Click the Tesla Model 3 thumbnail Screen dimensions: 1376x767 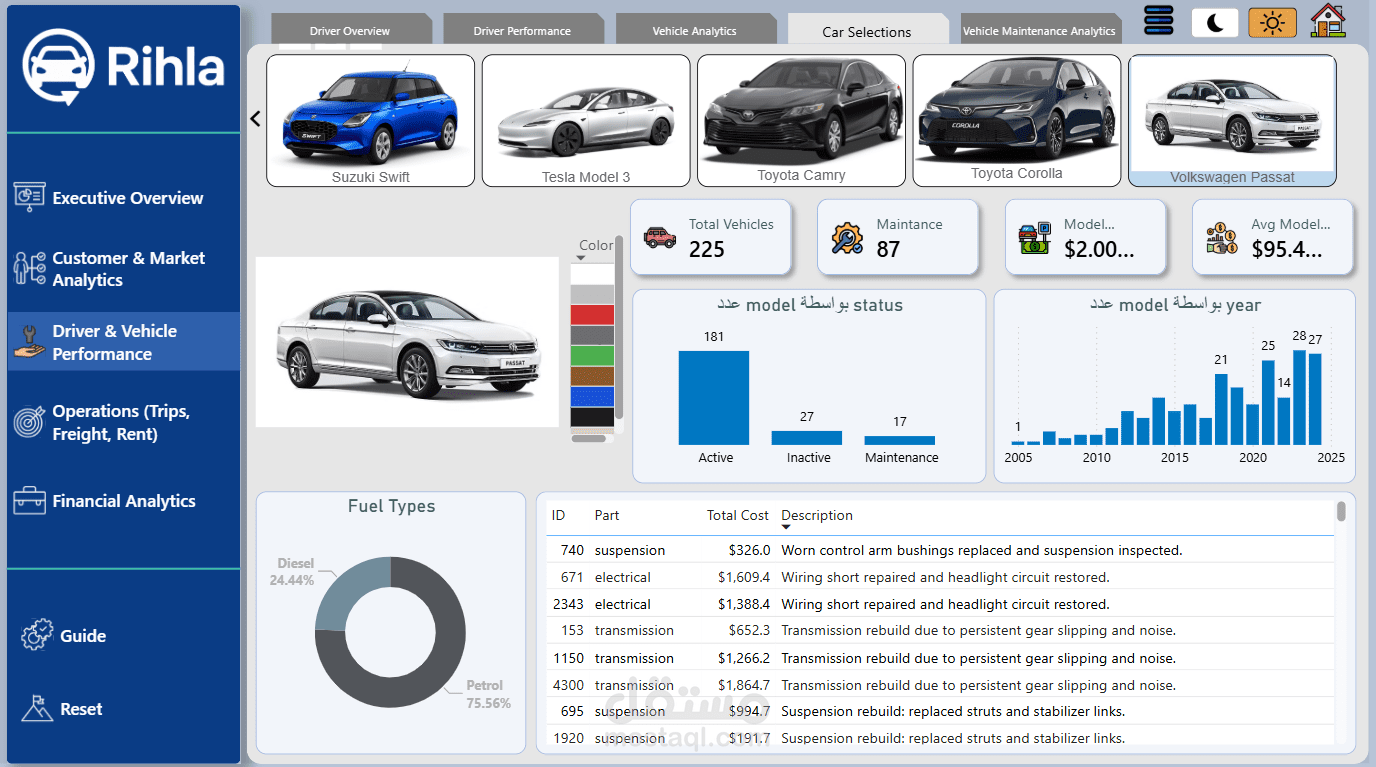pos(586,120)
